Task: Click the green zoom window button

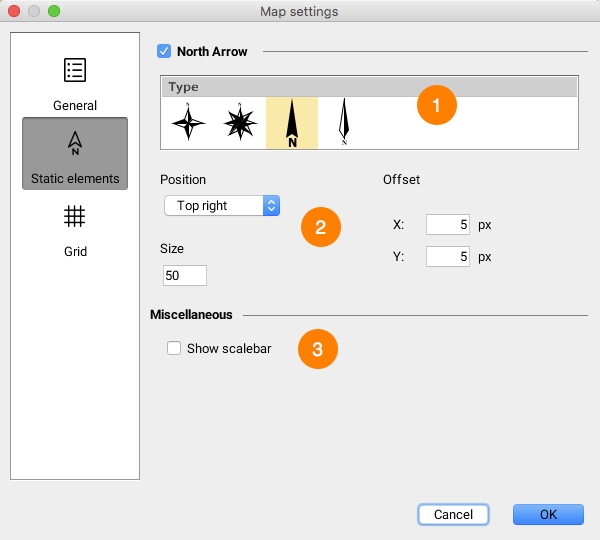Action: click(x=54, y=12)
